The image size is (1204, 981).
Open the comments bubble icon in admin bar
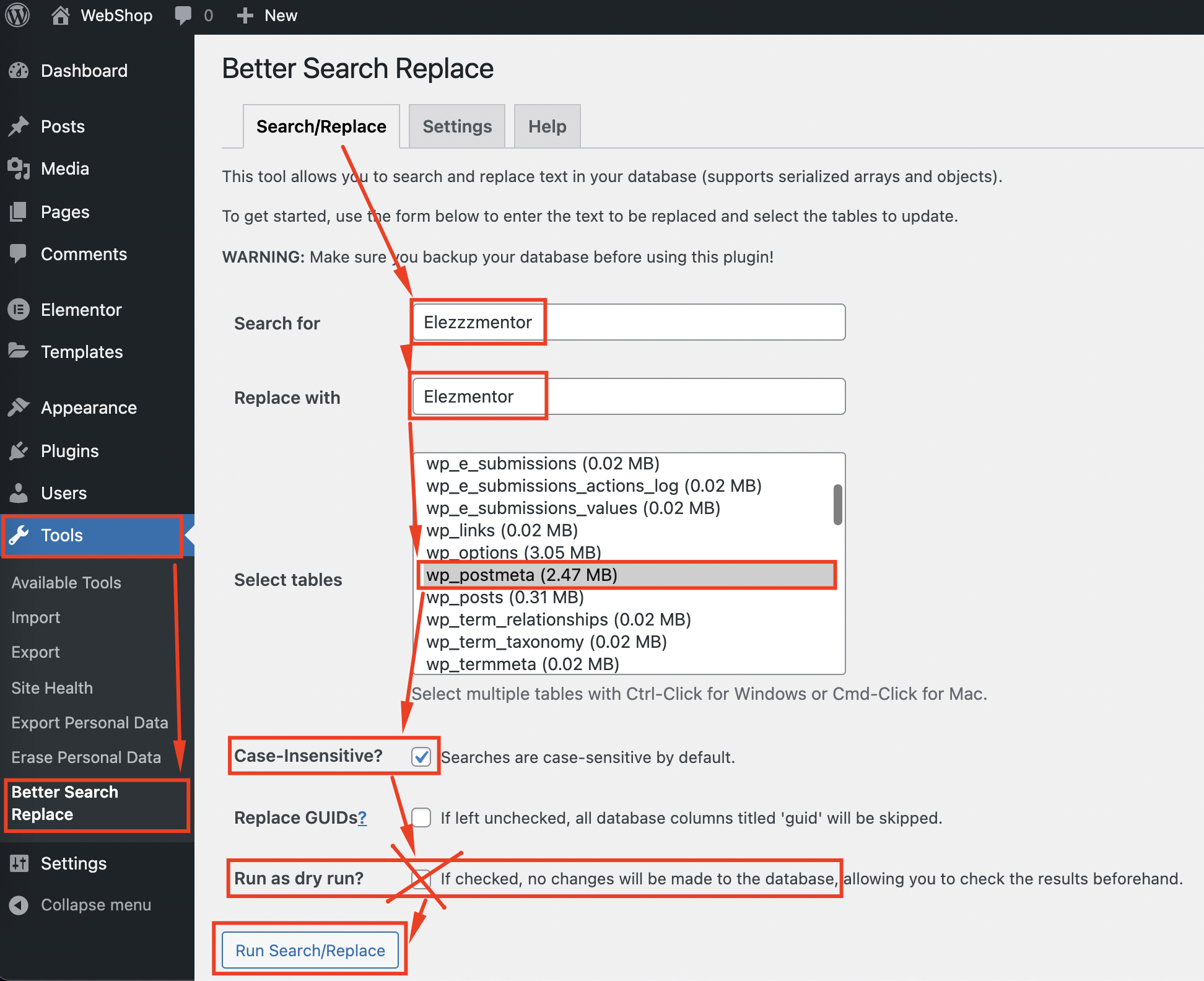click(183, 15)
